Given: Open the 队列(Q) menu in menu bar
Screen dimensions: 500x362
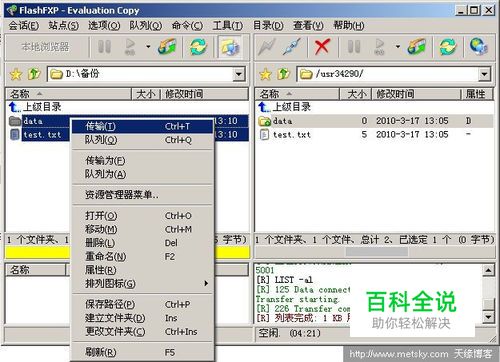Looking at the screenshot, I should pos(146,25).
